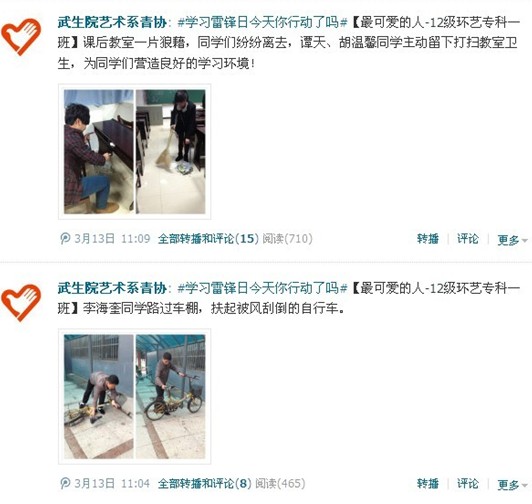Open 全部转播和评论(8) link
532x504 pixels.
(x=205, y=483)
